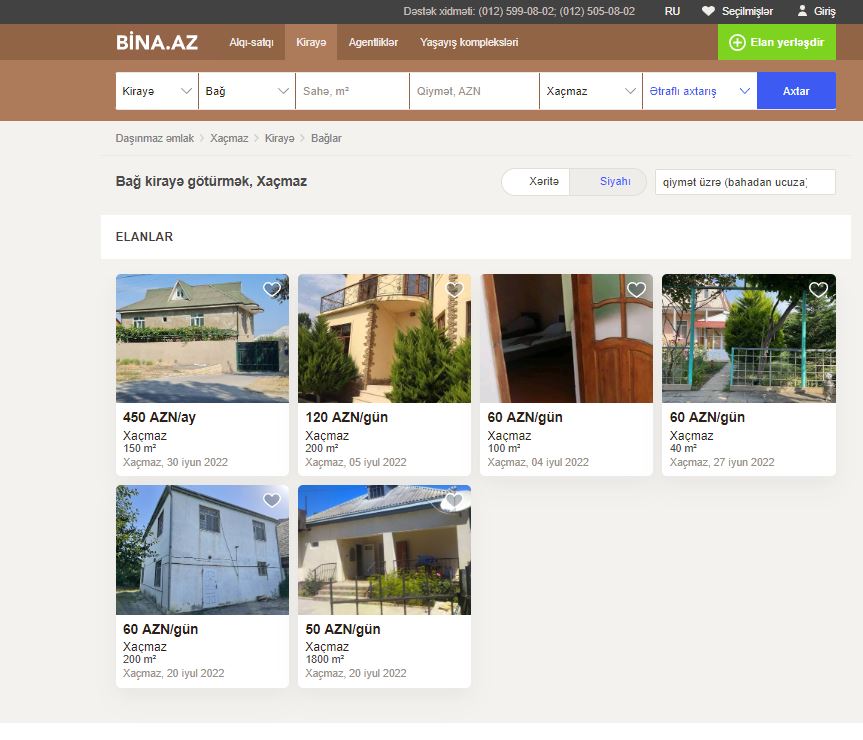Favorite the 40 m² listing heart icon
The width and height of the screenshot is (863, 740).
pos(818,289)
